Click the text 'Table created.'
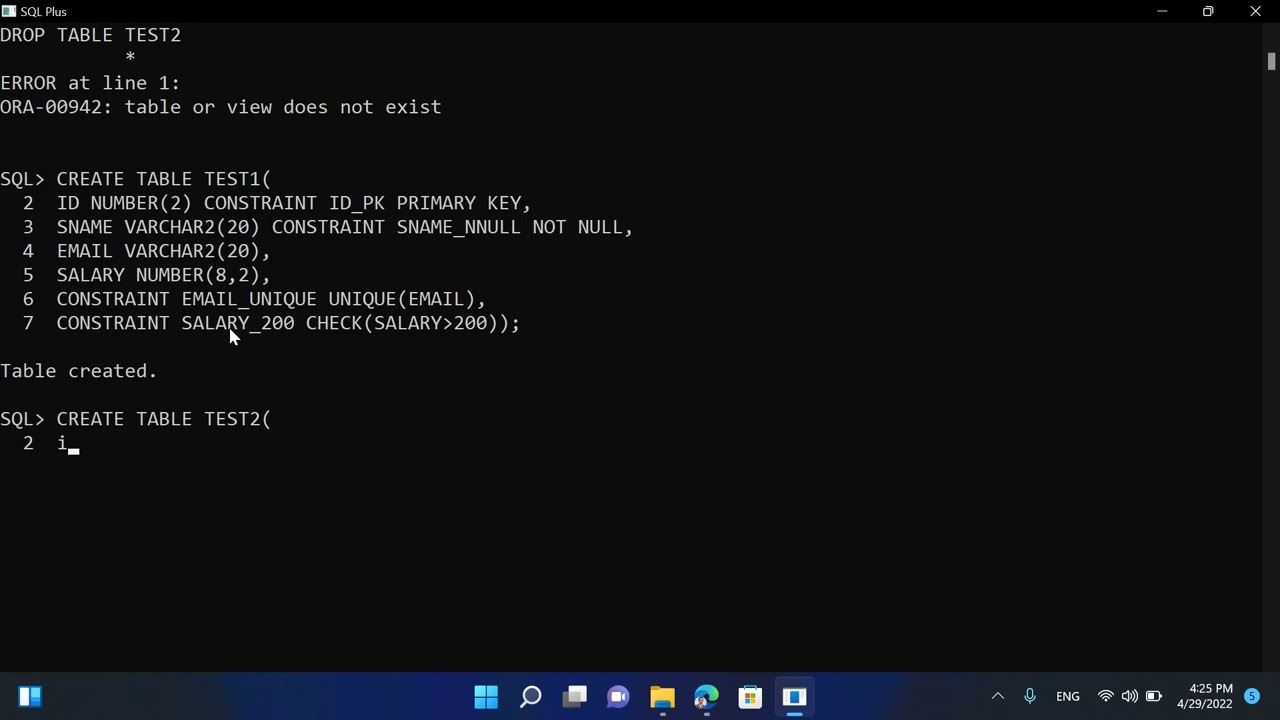 [x=79, y=371]
